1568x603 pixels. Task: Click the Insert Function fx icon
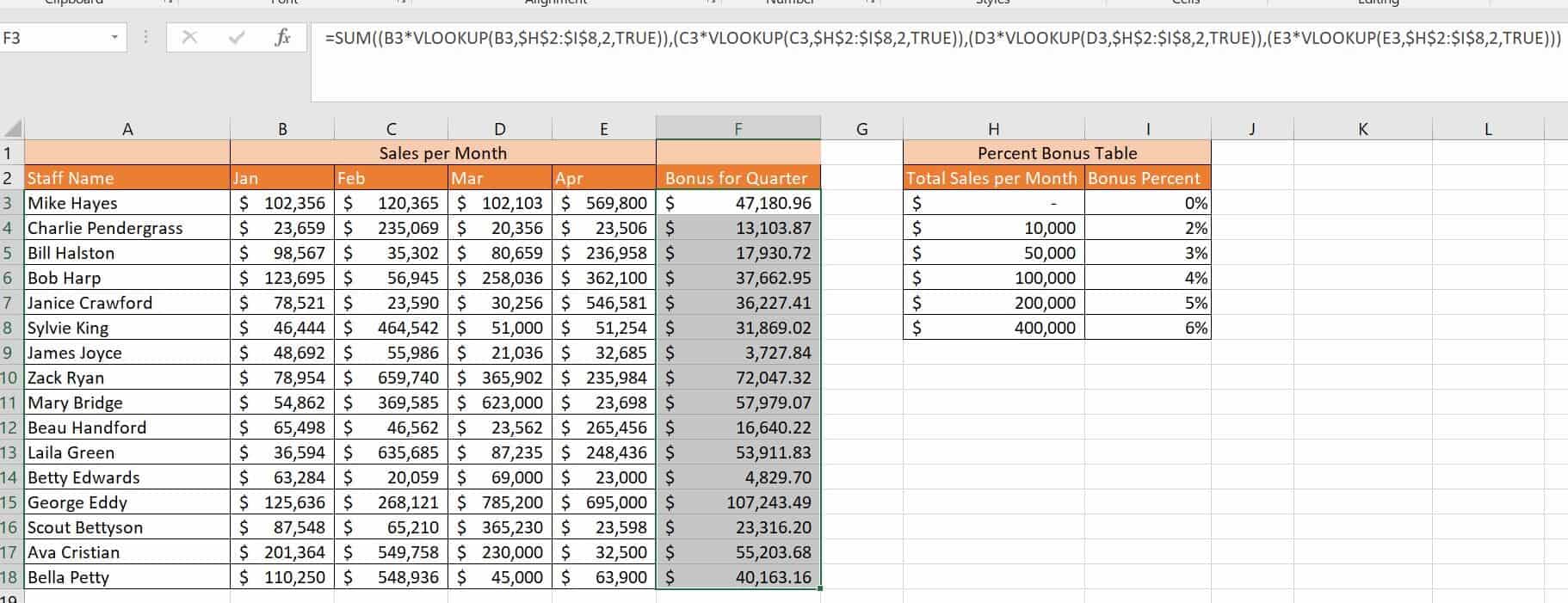point(282,38)
